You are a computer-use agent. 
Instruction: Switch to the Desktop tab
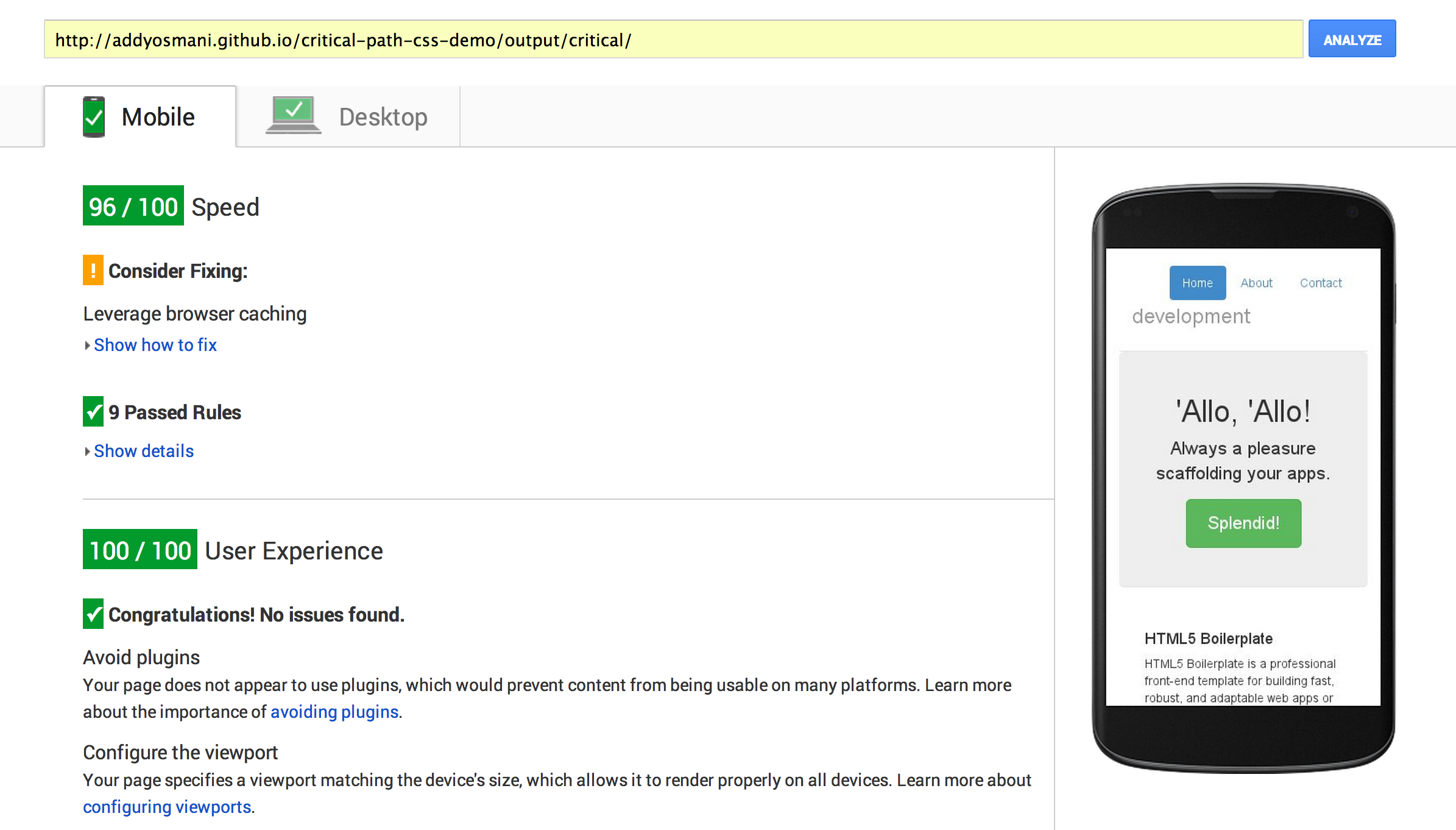383,117
